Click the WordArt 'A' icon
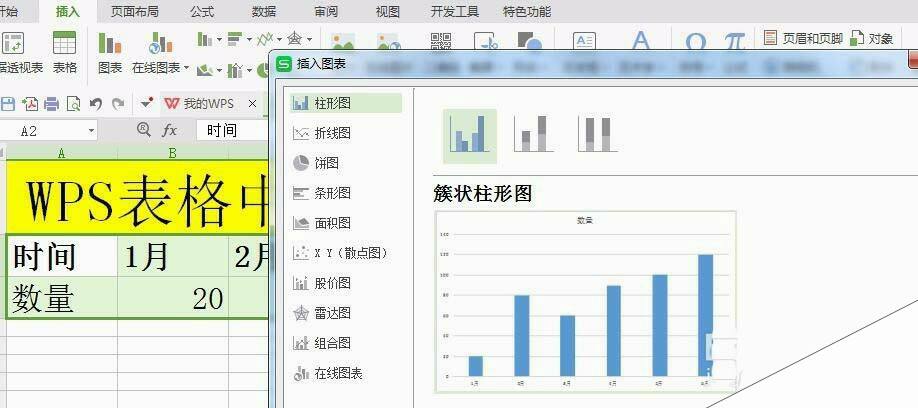918x408 pixels. (641, 40)
